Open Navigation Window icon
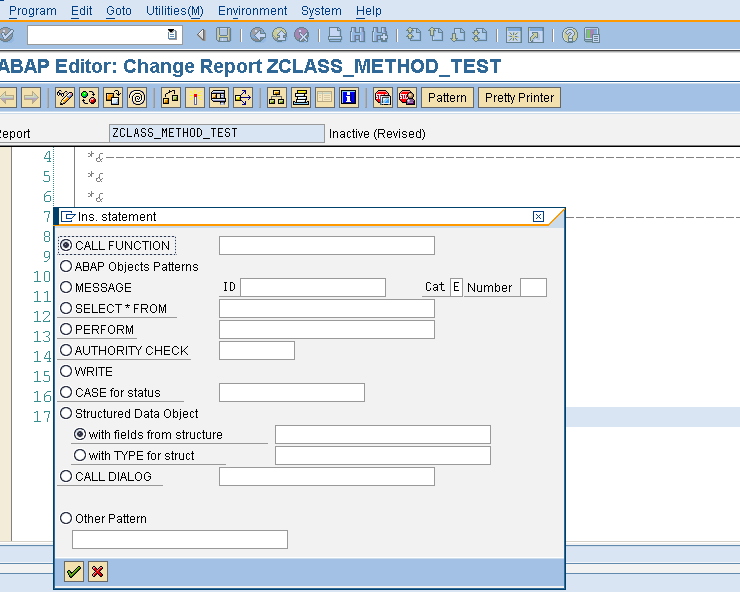The image size is (740, 592). click(x=301, y=98)
